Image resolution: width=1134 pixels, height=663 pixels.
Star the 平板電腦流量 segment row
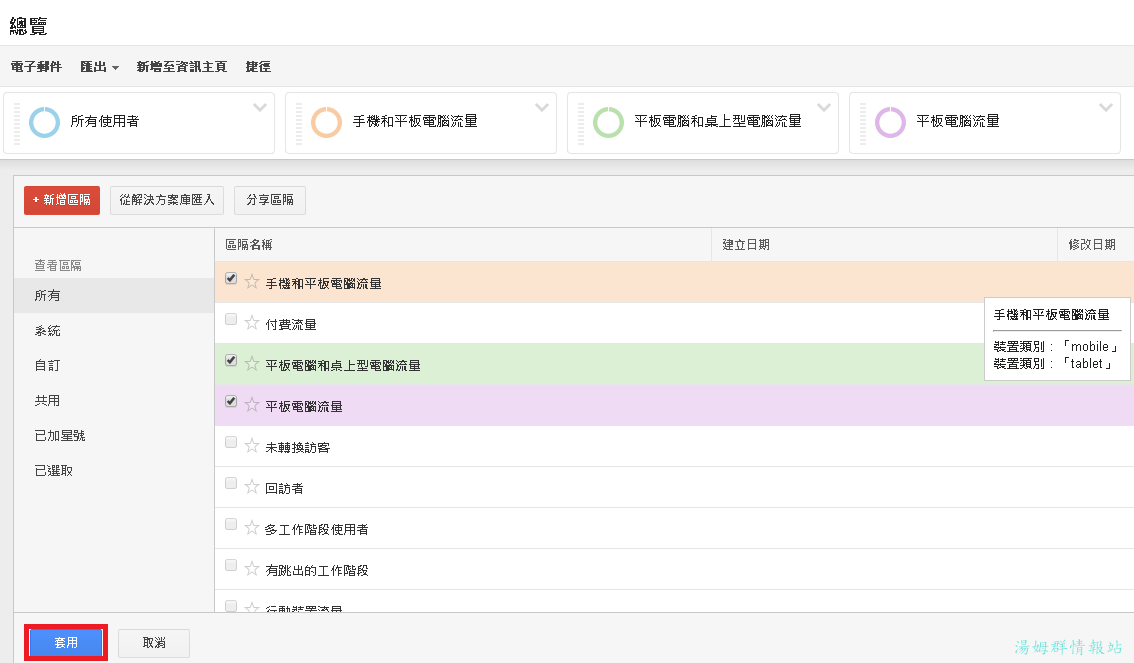tap(252, 405)
